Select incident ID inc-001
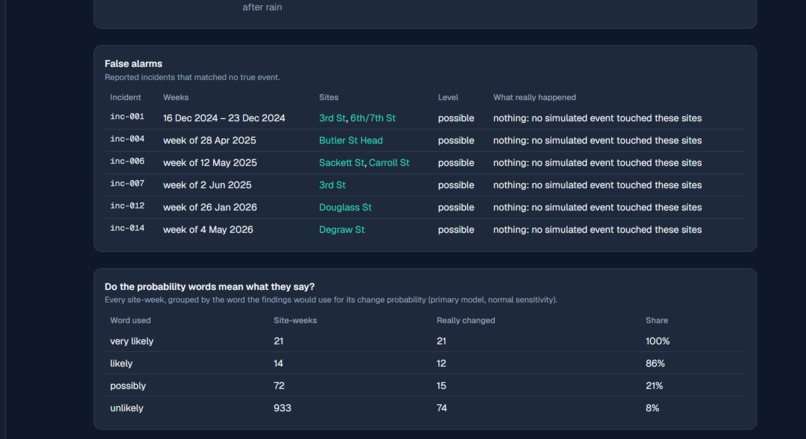The width and height of the screenshot is (806, 439). pos(127,117)
